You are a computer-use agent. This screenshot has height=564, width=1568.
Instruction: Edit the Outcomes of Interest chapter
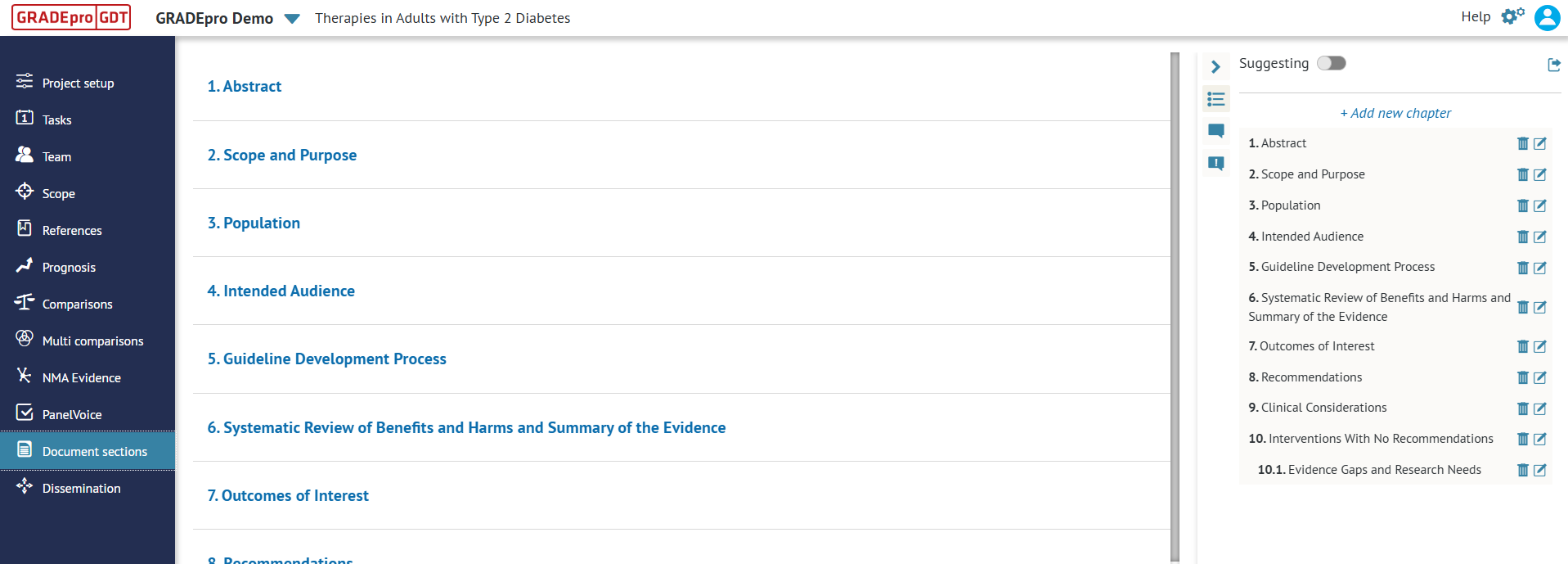click(1539, 346)
